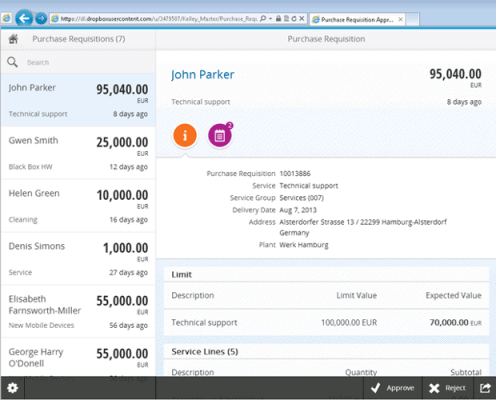Click Black Box HW description
The height and width of the screenshot is (400, 496).
[30, 167]
